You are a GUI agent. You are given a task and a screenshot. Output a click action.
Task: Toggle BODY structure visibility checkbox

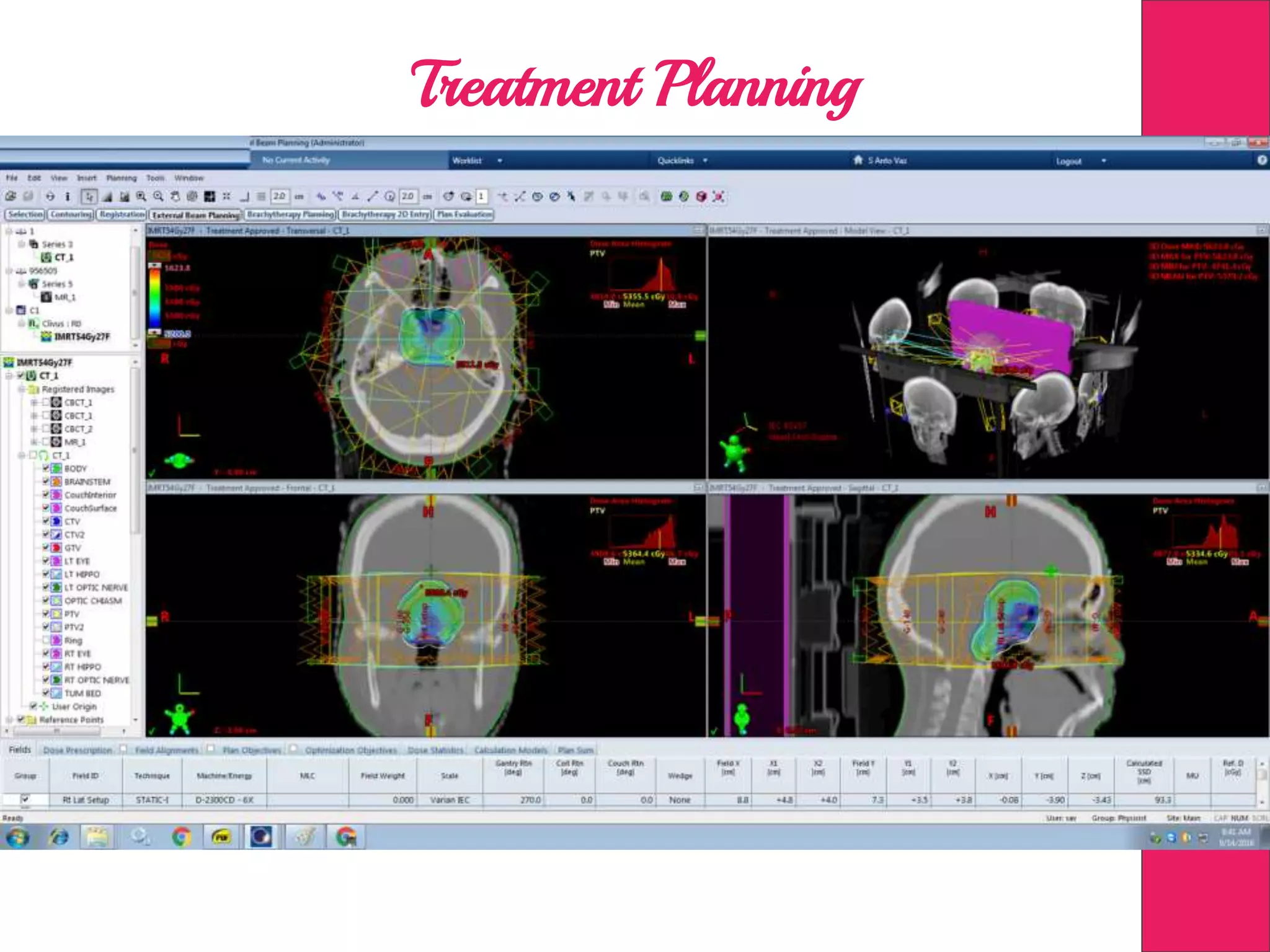coord(46,468)
